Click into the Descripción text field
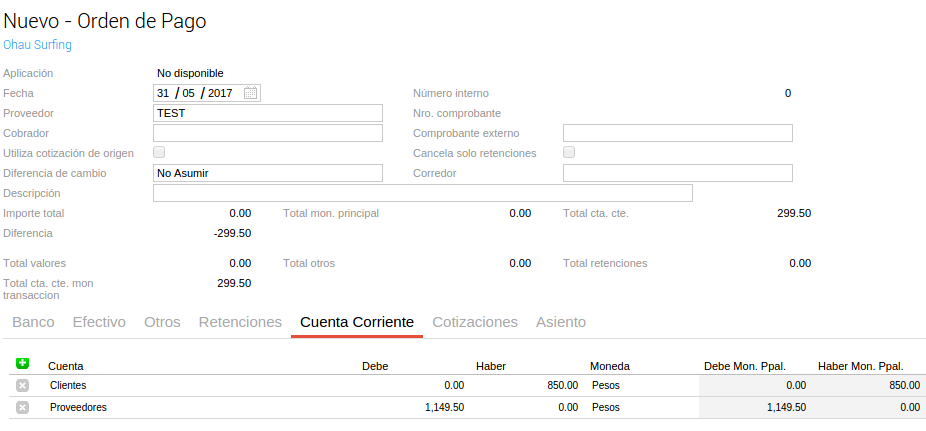 (x=422, y=193)
